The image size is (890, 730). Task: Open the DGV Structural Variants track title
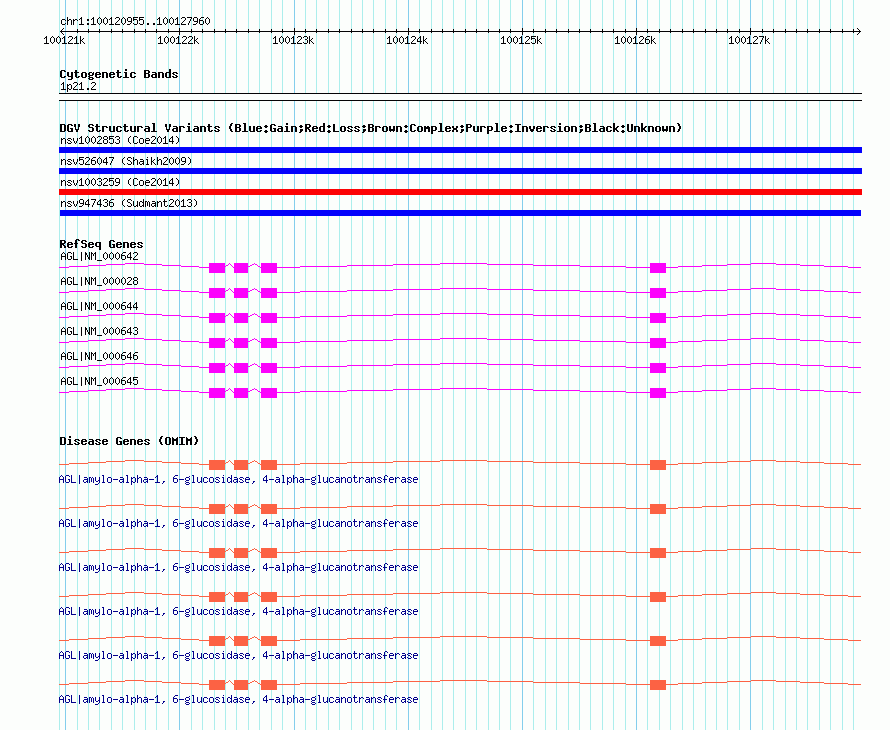[370, 128]
